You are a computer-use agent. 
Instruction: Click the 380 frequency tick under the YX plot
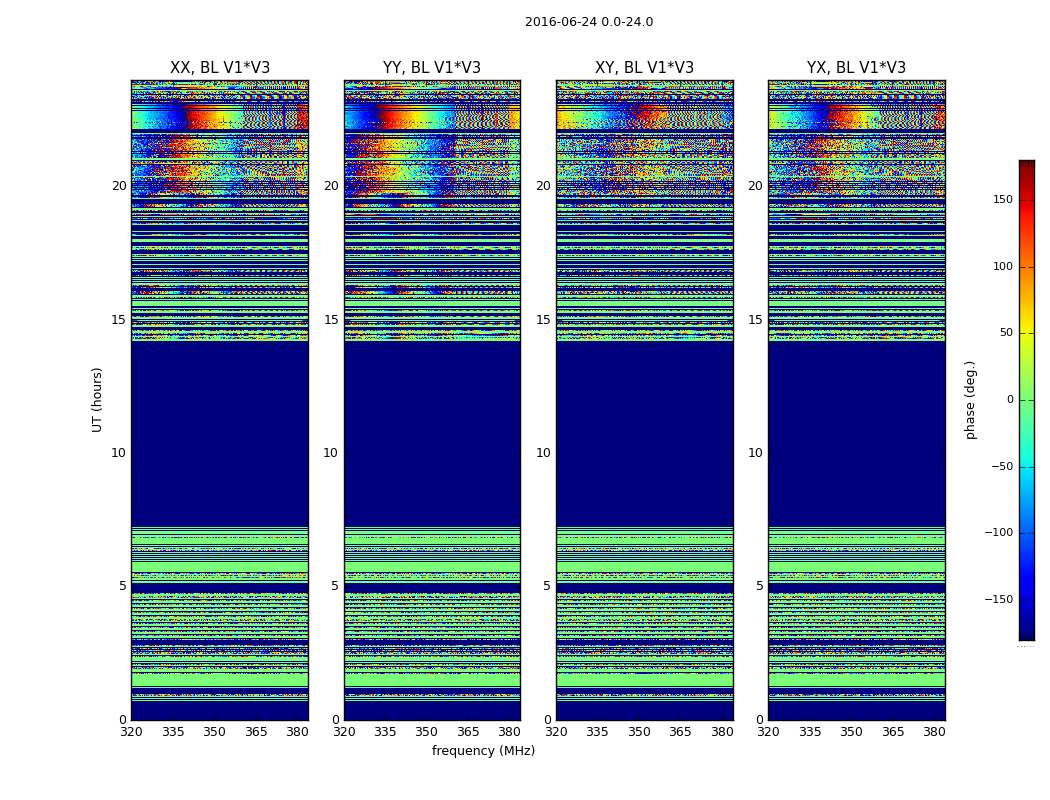(934, 732)
